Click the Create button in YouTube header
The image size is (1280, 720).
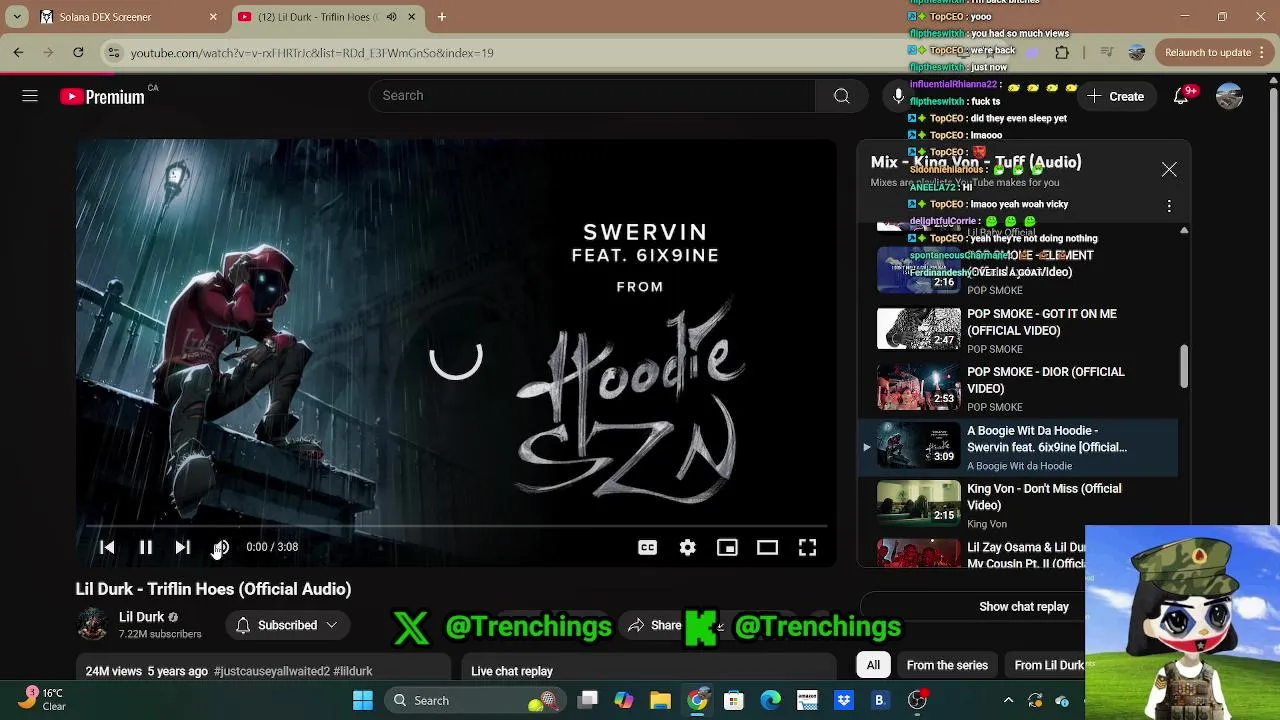pyautogui.click(x=1116, y=96)
